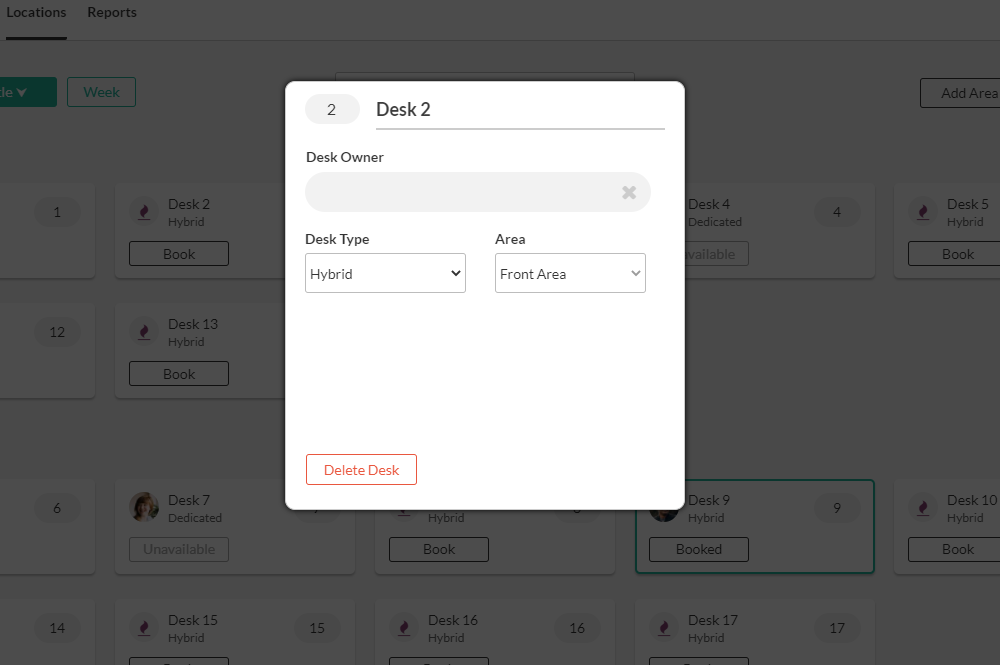Image resolution: width=1000 pixels, height=665 pixels.
Task: Click the Desk 10 card avatar icon
Action: [x=923, y=508]
